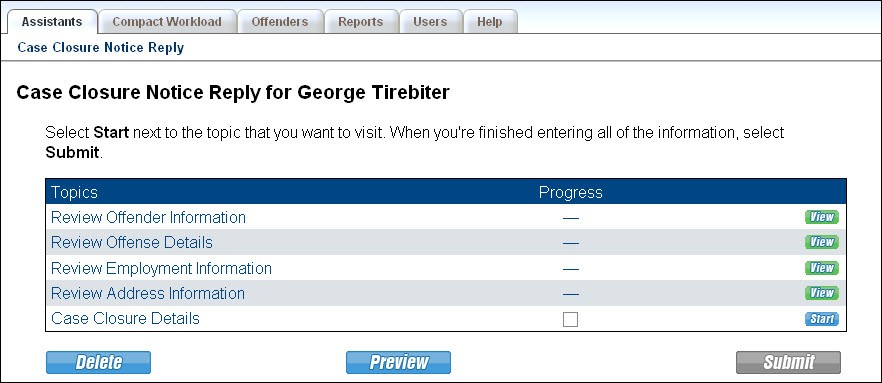This screenshot has width=882, height=383.
Task: Open the Case Closure Details topic
Action: tap(125, 318)
